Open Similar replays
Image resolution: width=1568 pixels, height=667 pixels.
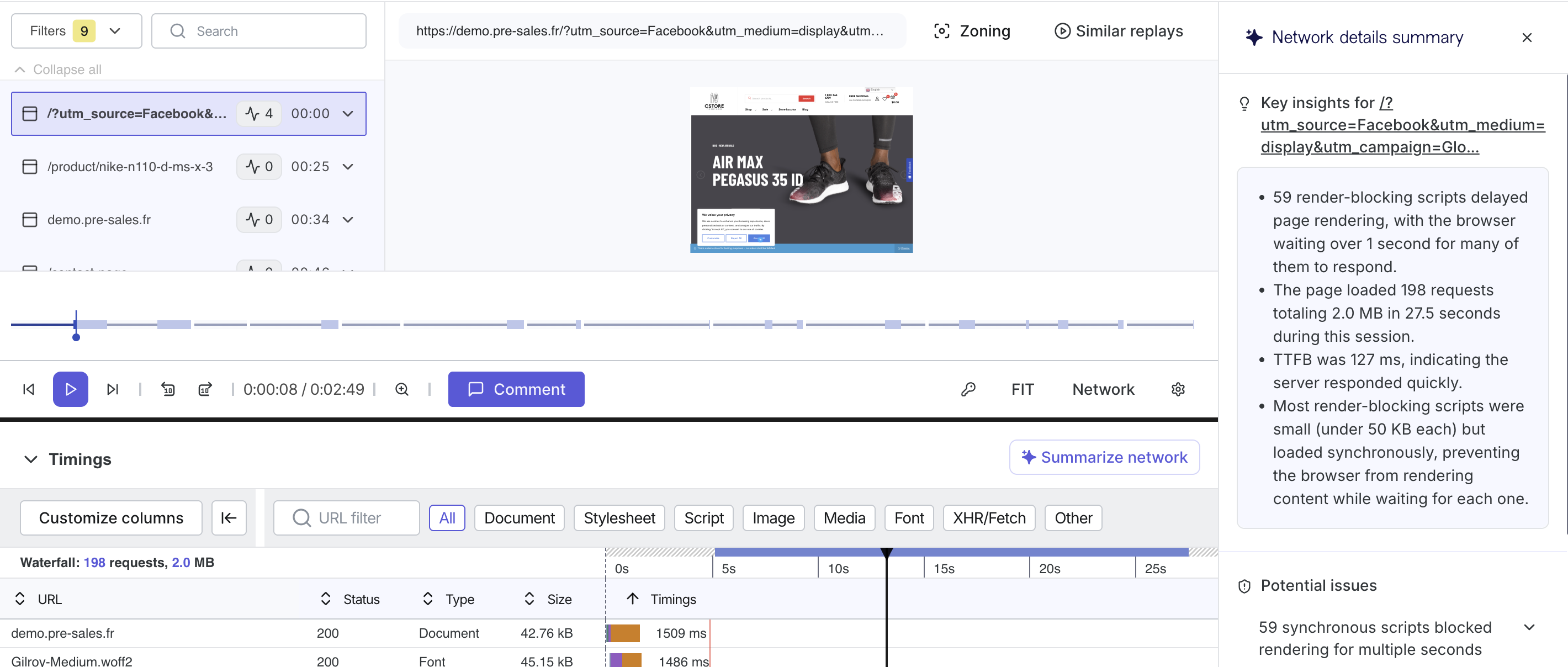pos(1119,31)
